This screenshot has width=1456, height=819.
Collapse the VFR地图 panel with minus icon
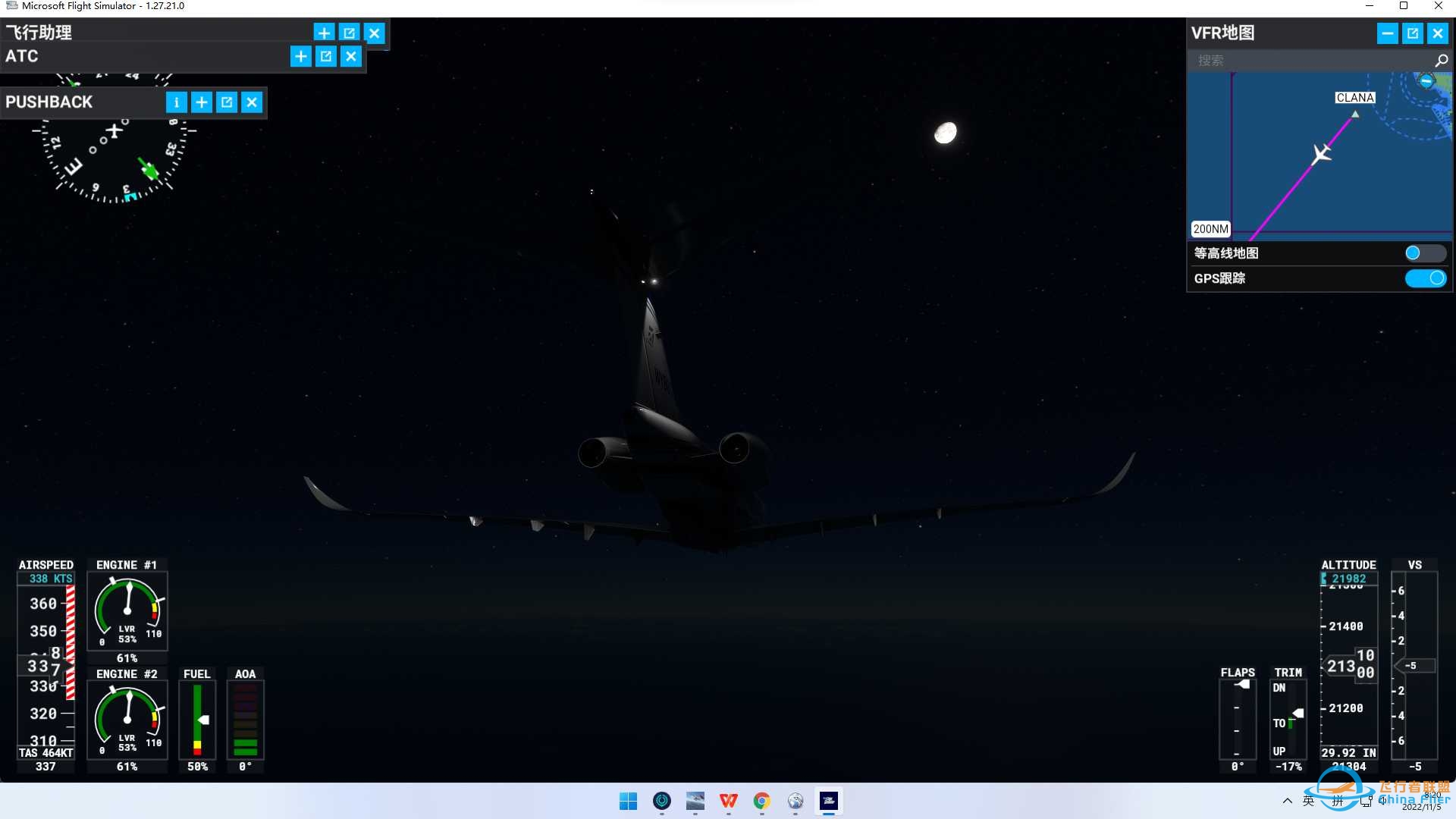coord(1387,33)
